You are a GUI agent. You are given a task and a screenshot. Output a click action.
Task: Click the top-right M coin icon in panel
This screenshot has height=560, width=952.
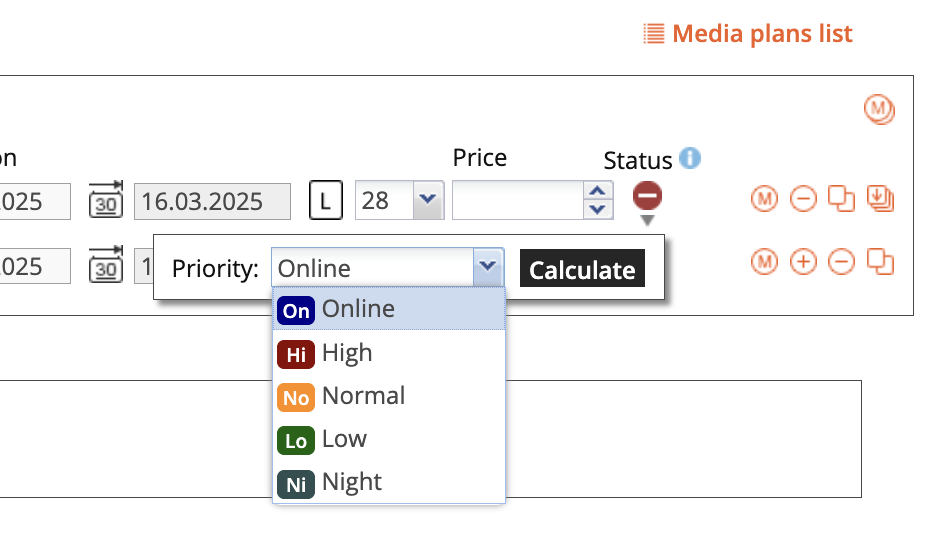879,109
